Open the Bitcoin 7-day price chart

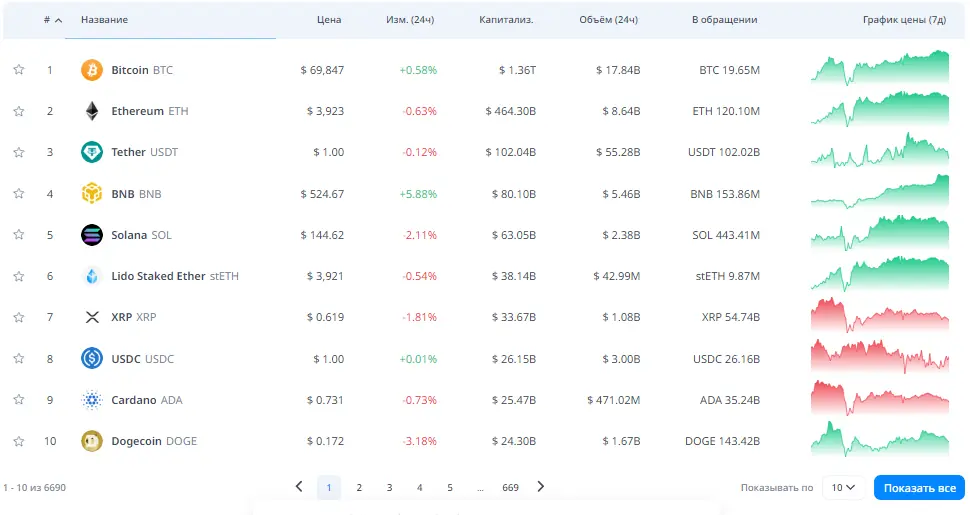880,67
